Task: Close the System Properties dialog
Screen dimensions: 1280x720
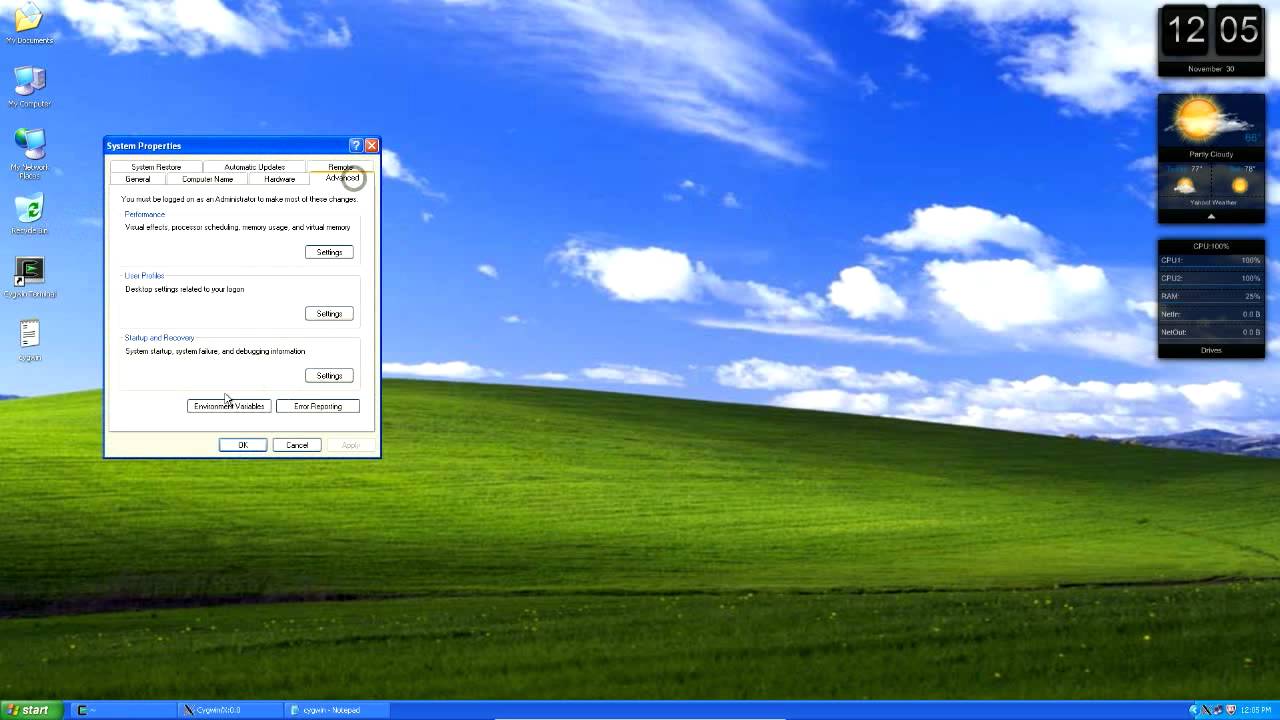Action: click(x=371, y=146)
